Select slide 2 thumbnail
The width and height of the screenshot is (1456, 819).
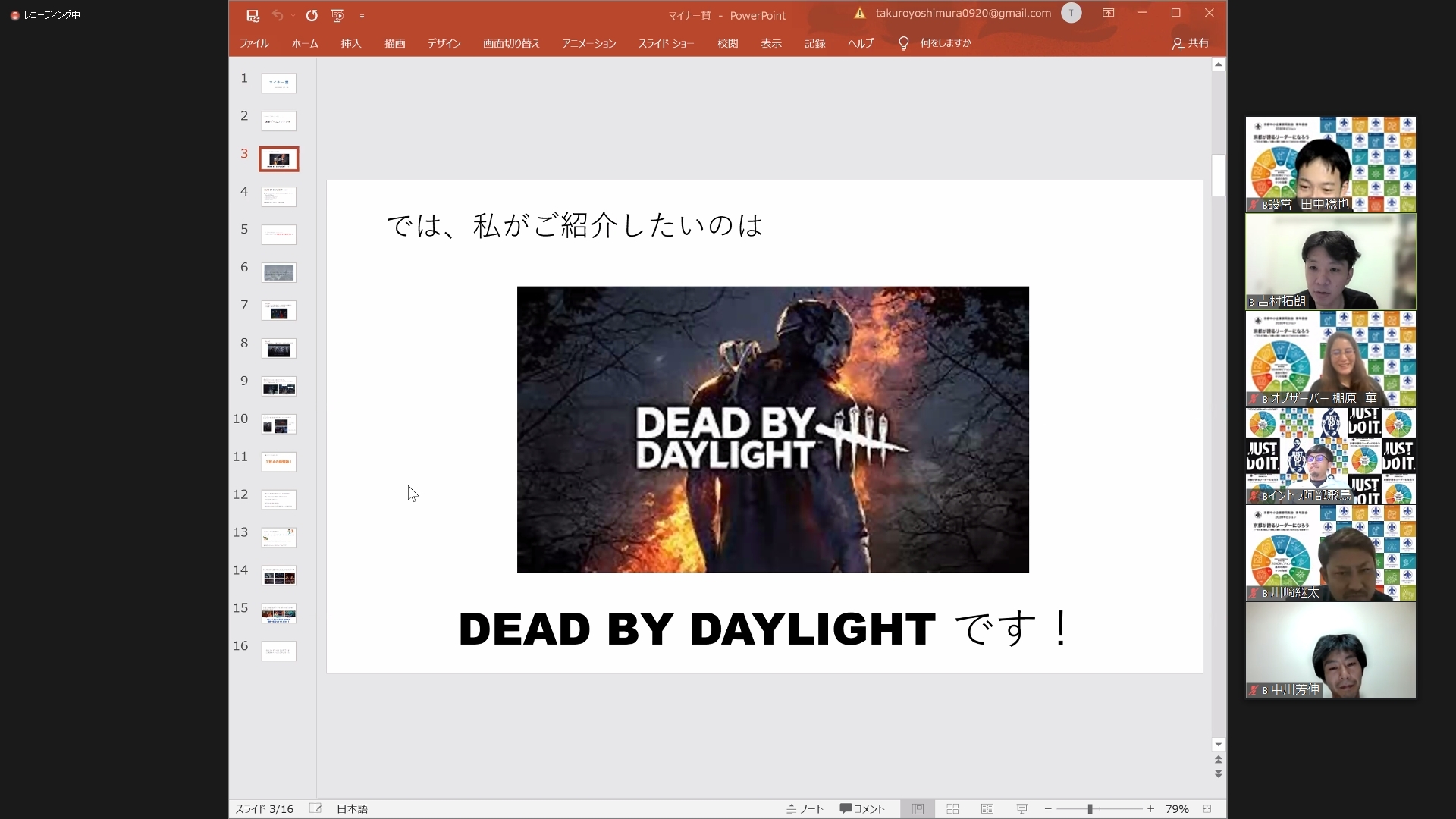279,121
